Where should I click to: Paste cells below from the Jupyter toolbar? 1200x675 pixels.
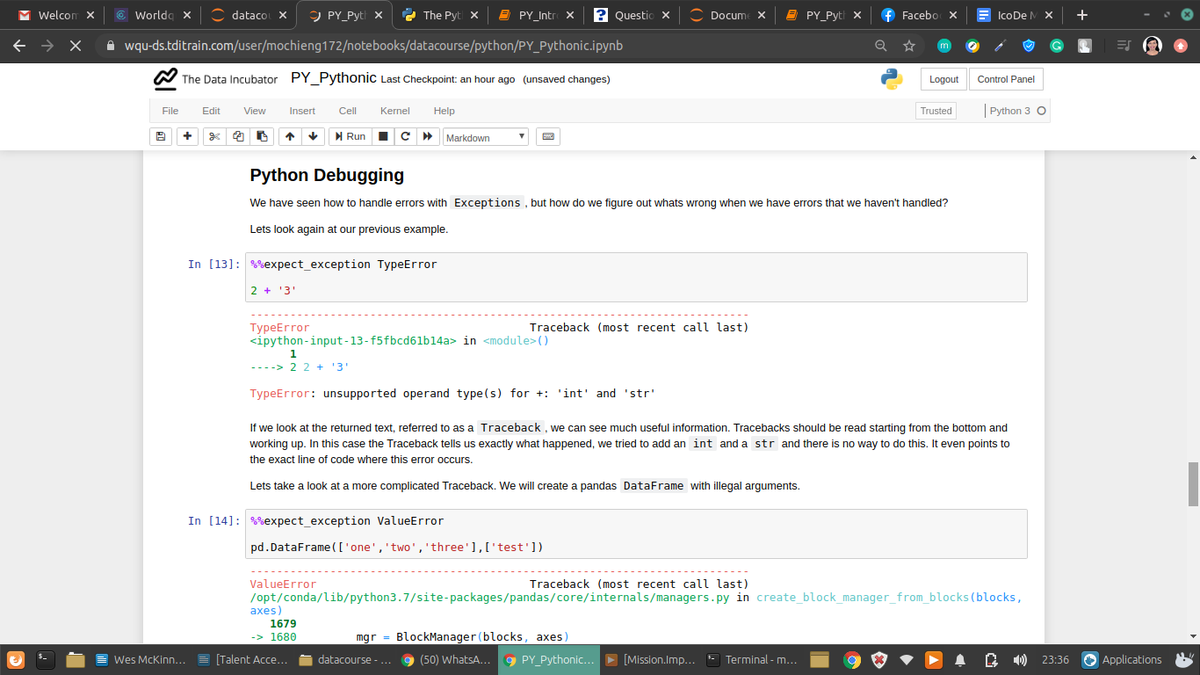[261, 137]
